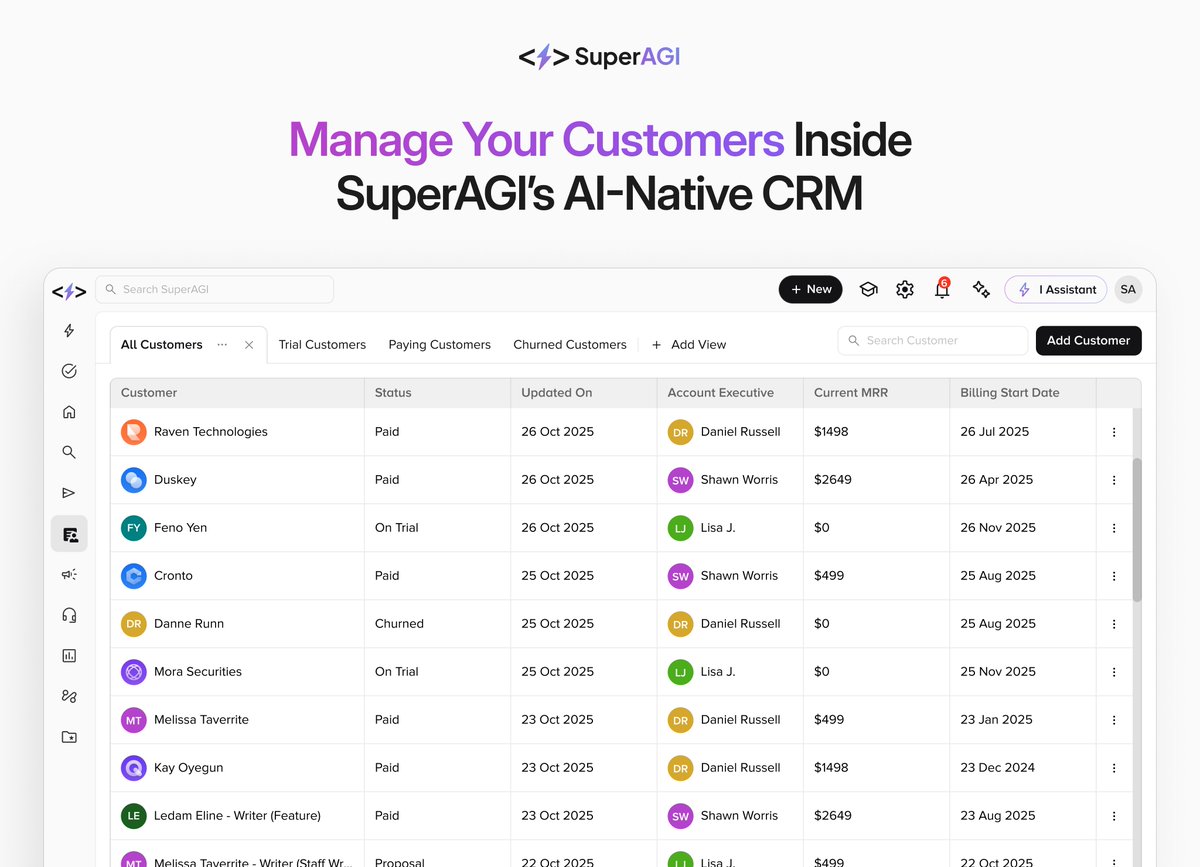Open the Duskey customer

coord(175,480)
